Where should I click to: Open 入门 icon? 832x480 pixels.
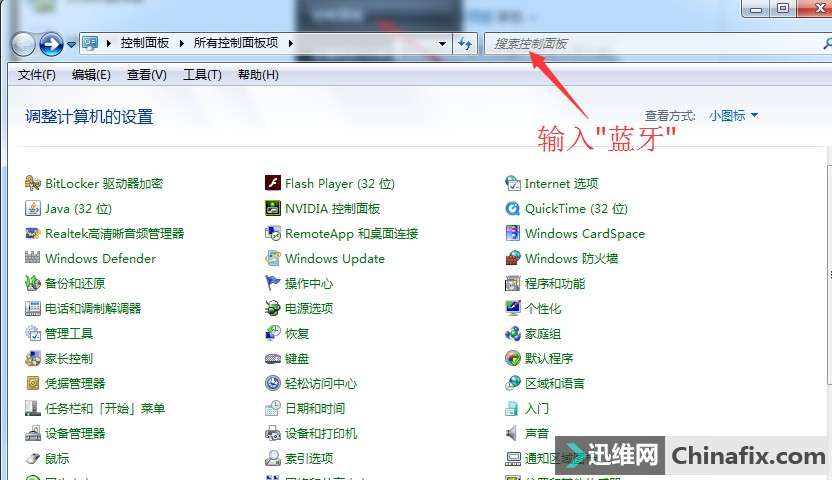coord(513,408)
